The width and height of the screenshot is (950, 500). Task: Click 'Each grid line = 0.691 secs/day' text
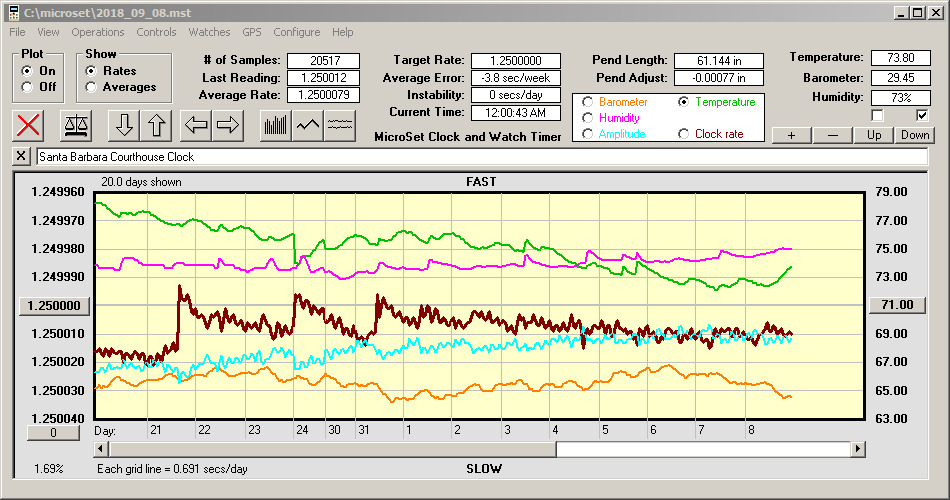(x=172, y=469)
